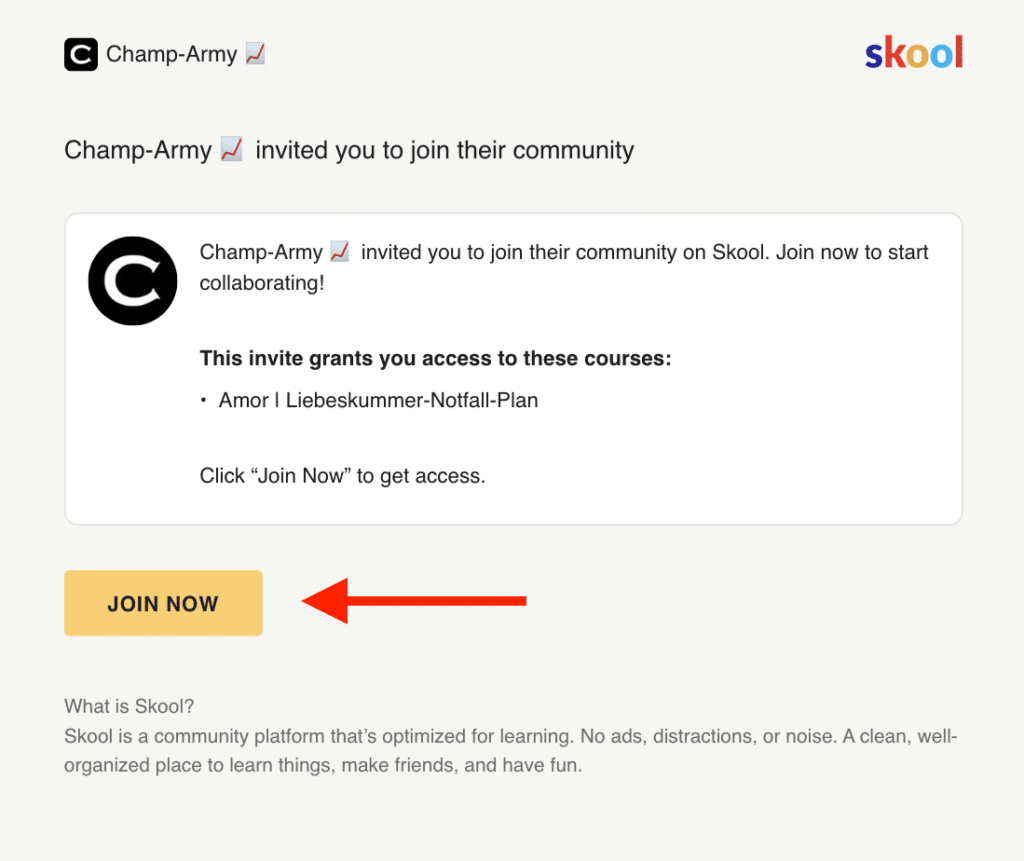The image size is (1024, 861).
Task: Open the Skool logo at top right
Action: [914, 52]
